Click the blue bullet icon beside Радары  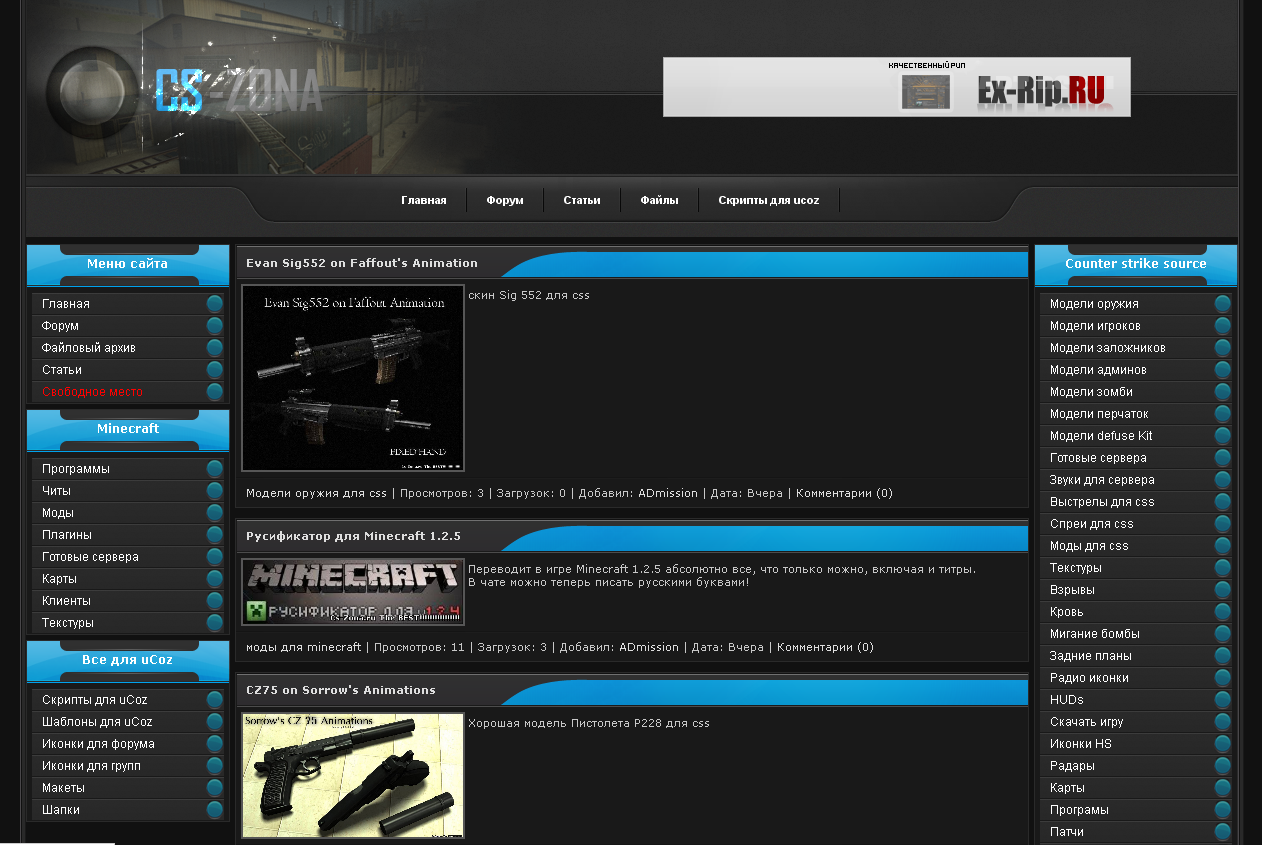1223,766
